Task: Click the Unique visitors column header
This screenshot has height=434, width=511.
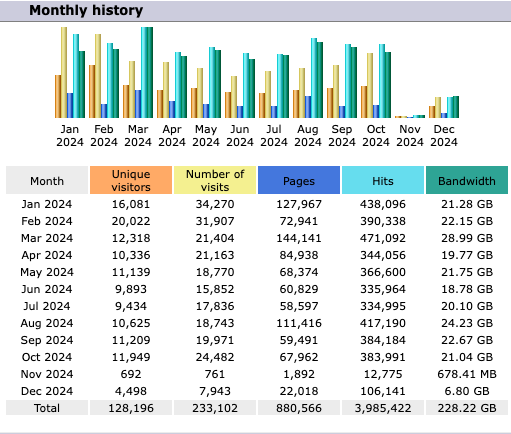Action: (131, 180)
